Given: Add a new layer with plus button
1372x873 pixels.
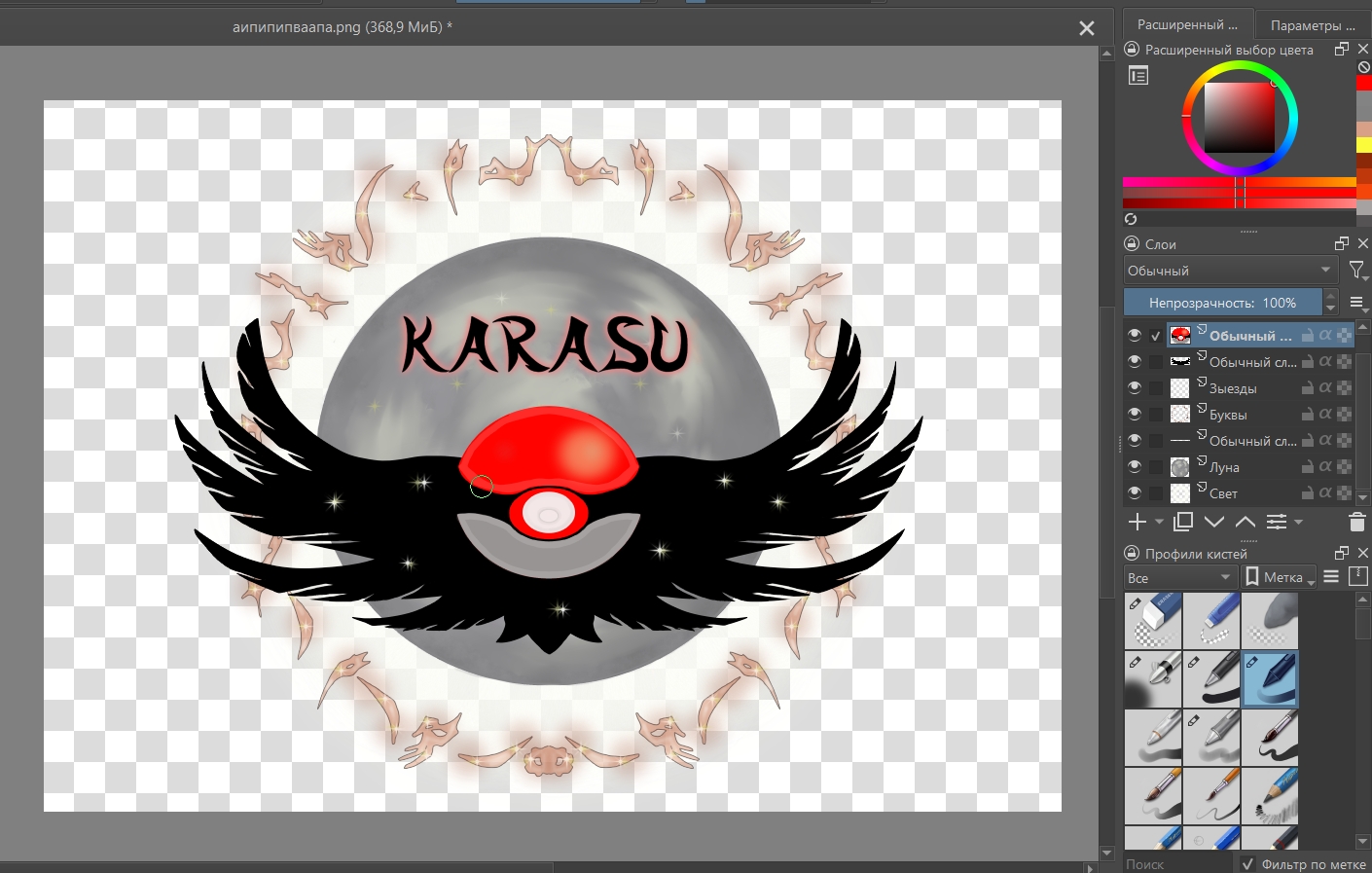Looking at the screenshot, I should [1137, 522].
